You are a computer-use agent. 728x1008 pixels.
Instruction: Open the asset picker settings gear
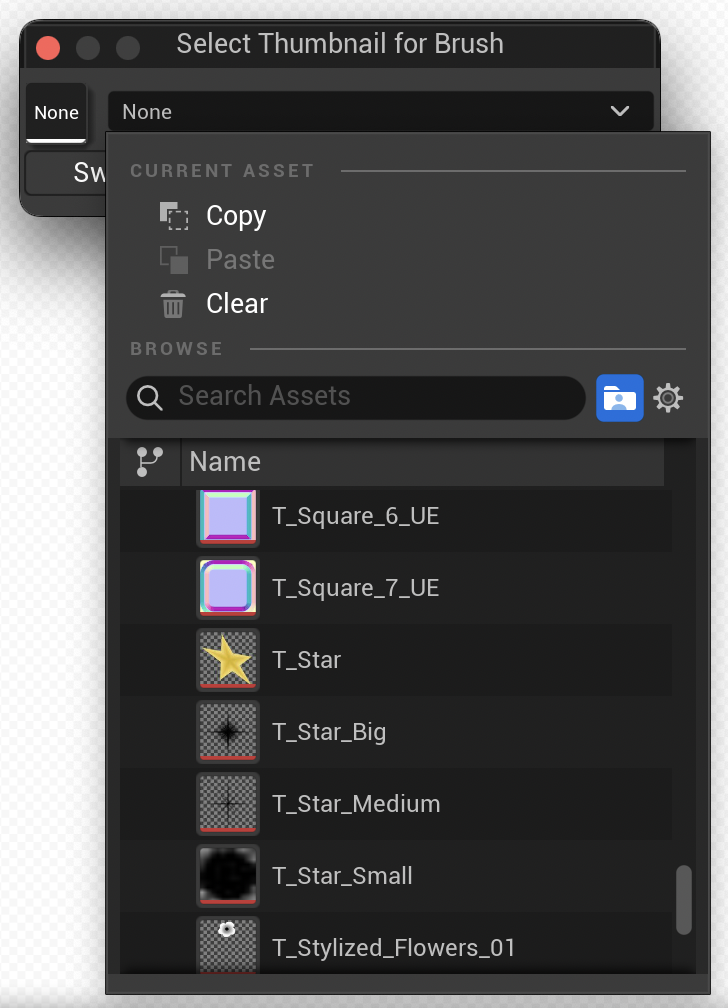(668, 398)
